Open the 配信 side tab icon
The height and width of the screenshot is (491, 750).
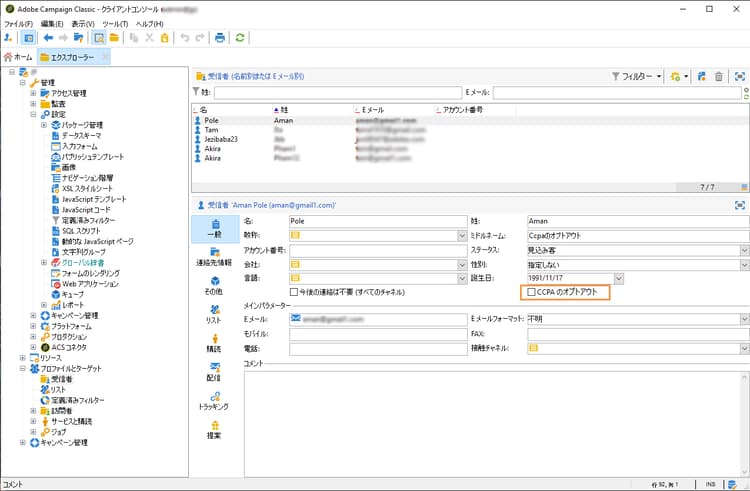click(x=214, y=372)
